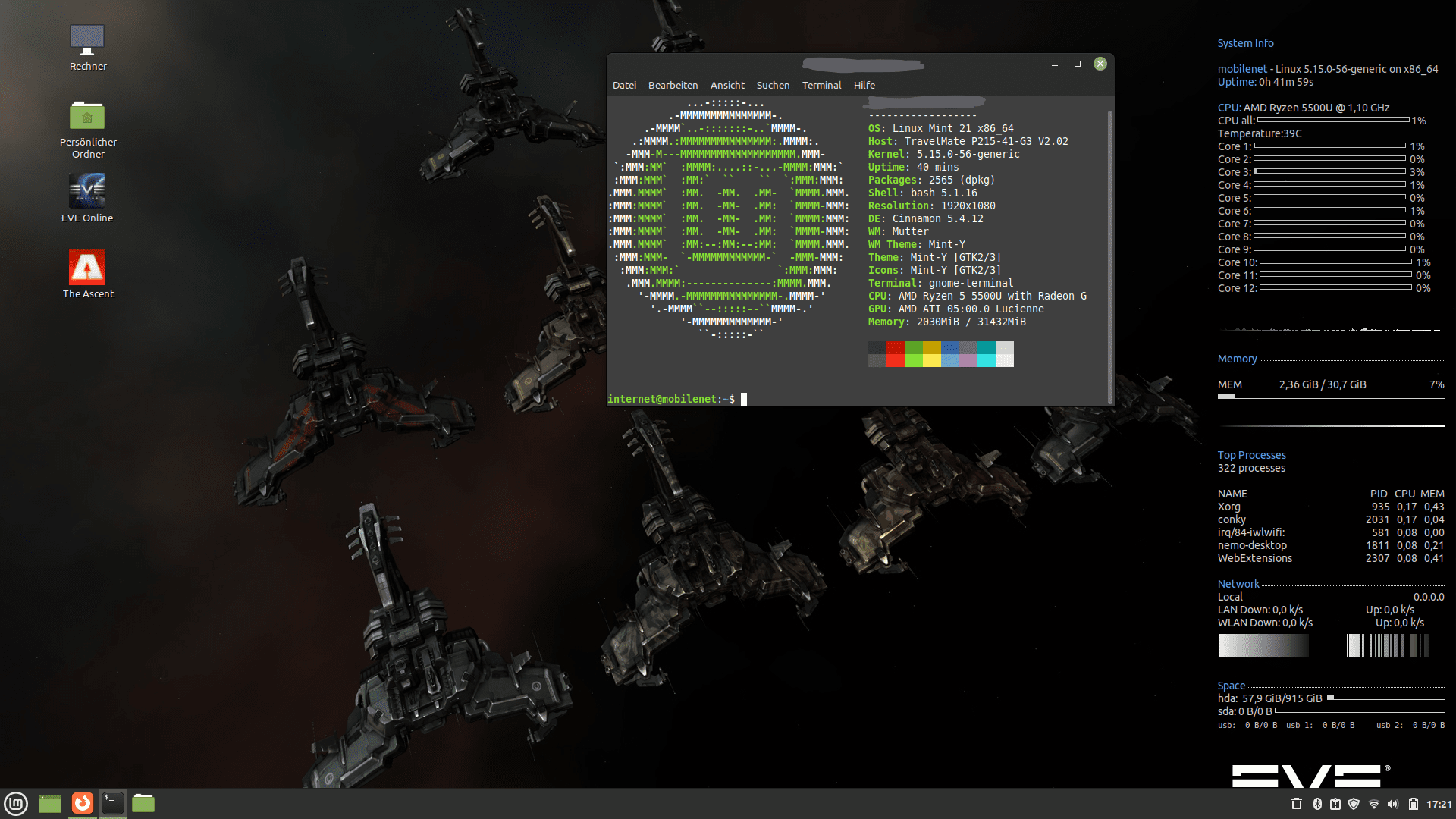Click the MEM usage bar in conky
Image resolution: width=1456 pixels, height=819 pixels.
point(1331,396)
